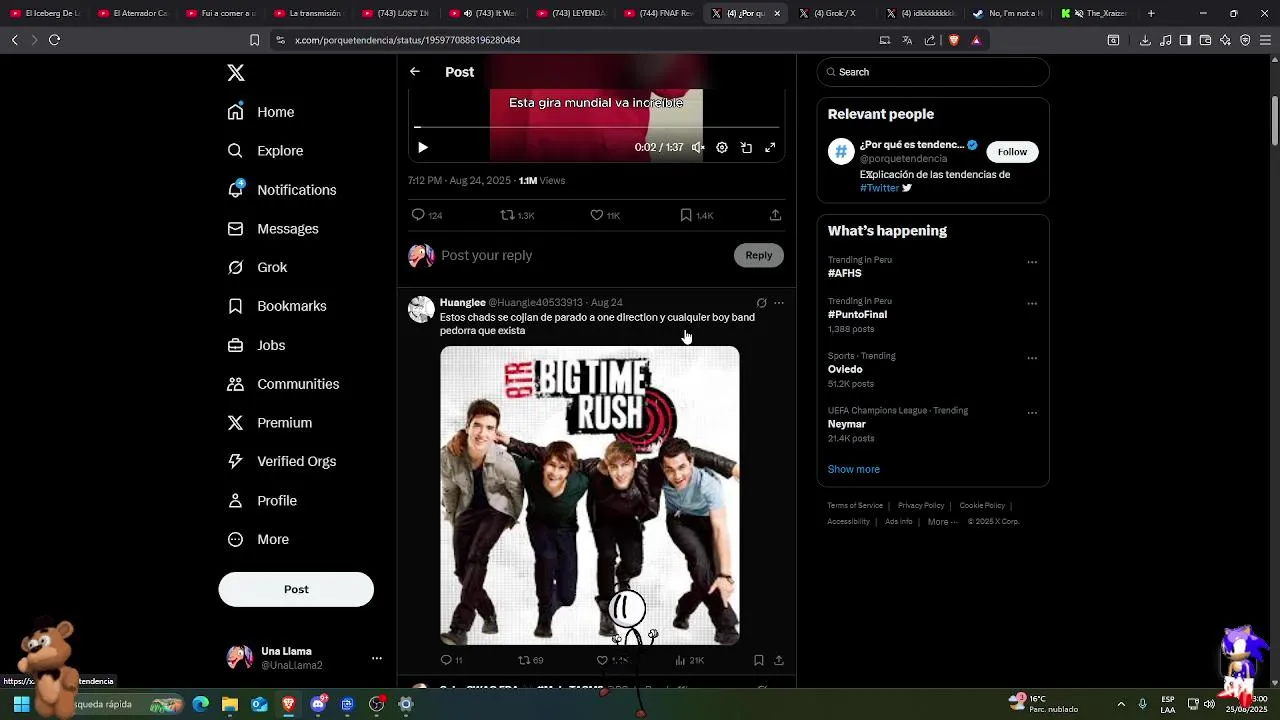The width and height of the screenshot is (1280, 720).
Task: Share the main post
Action: pos(775,215)
